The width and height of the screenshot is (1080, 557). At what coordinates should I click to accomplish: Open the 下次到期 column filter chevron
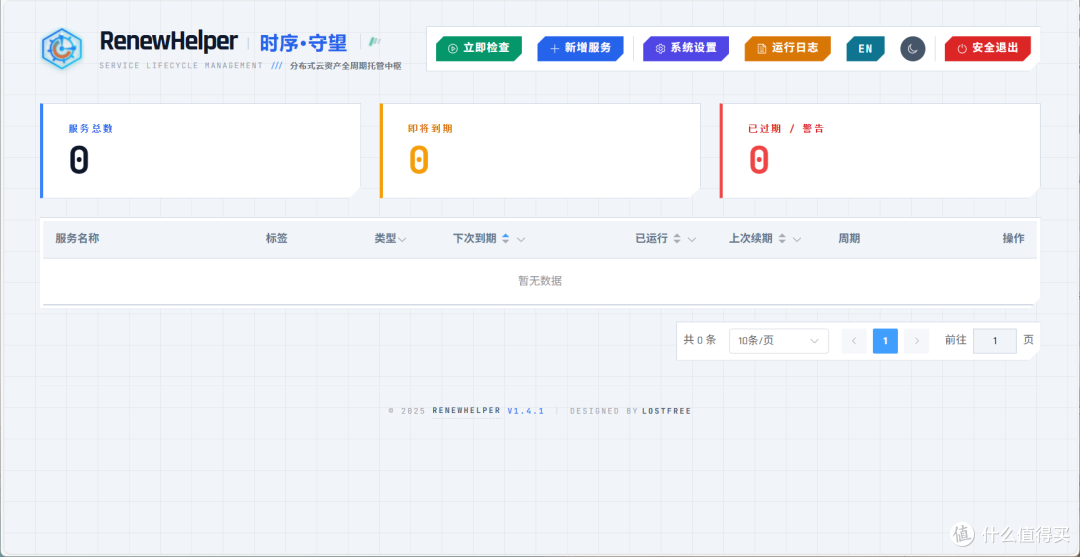pos(521,240)
